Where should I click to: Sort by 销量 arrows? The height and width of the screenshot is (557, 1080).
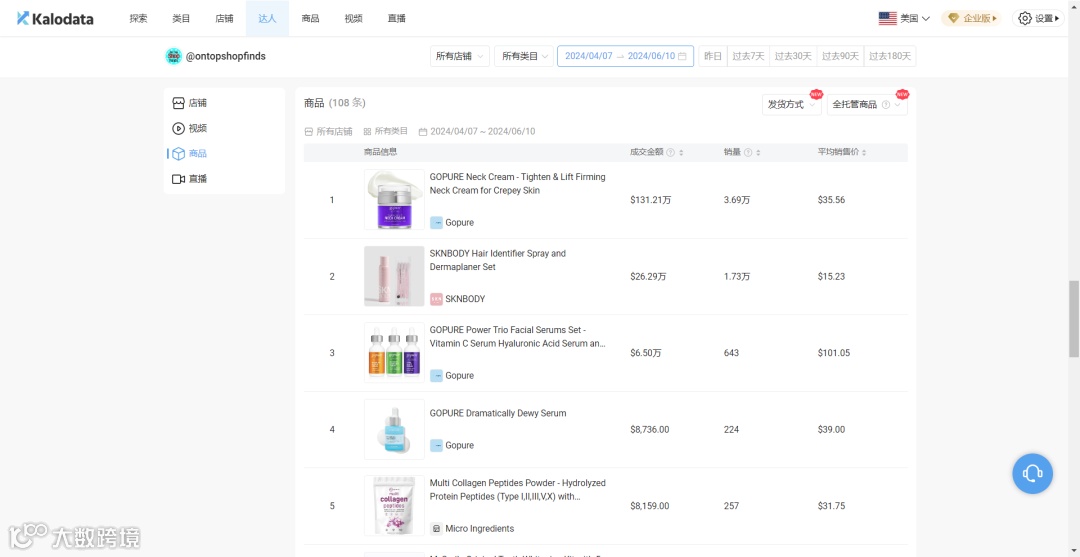click(x=758, y=153)
